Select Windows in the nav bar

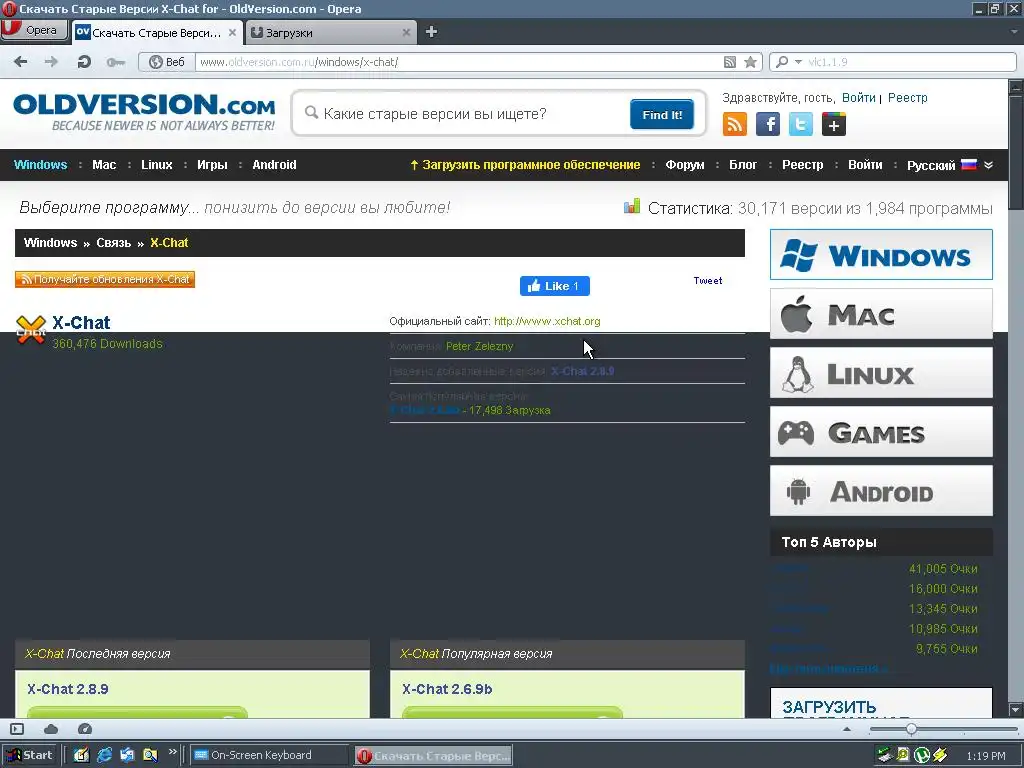pos(40,165)
